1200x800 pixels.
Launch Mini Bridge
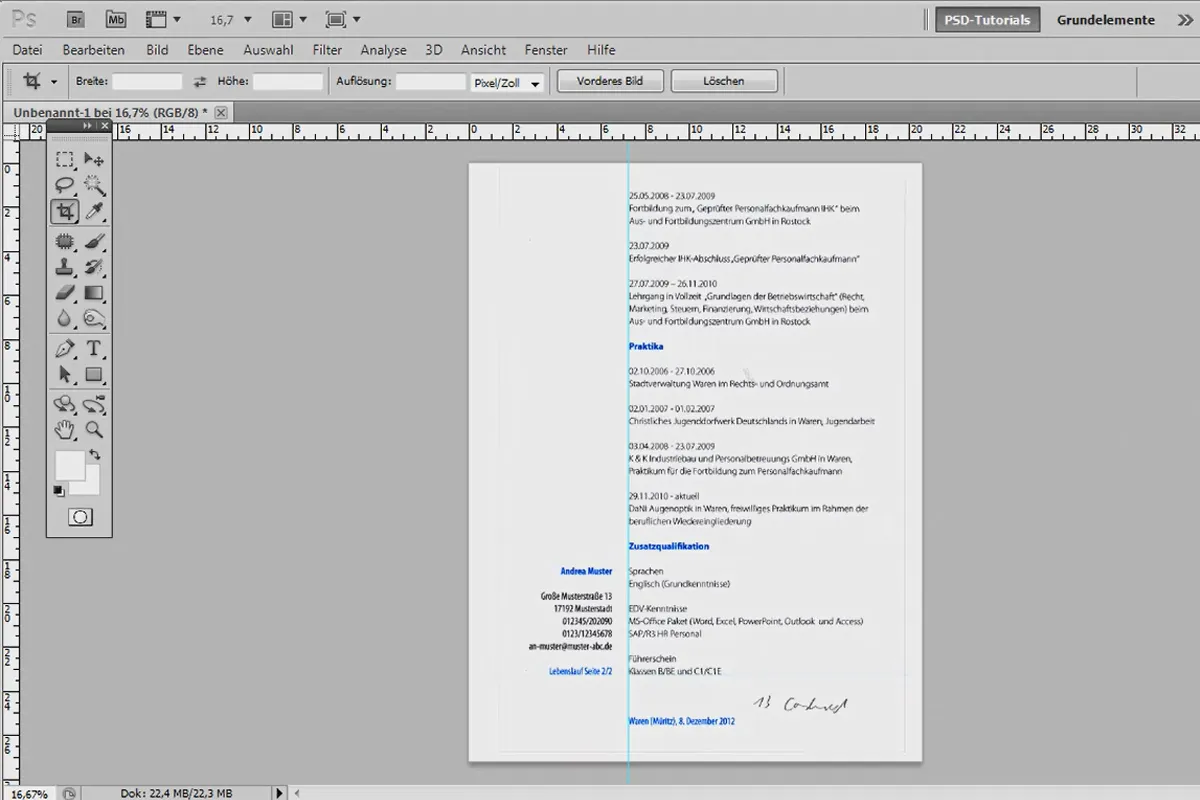coord(117,19)
